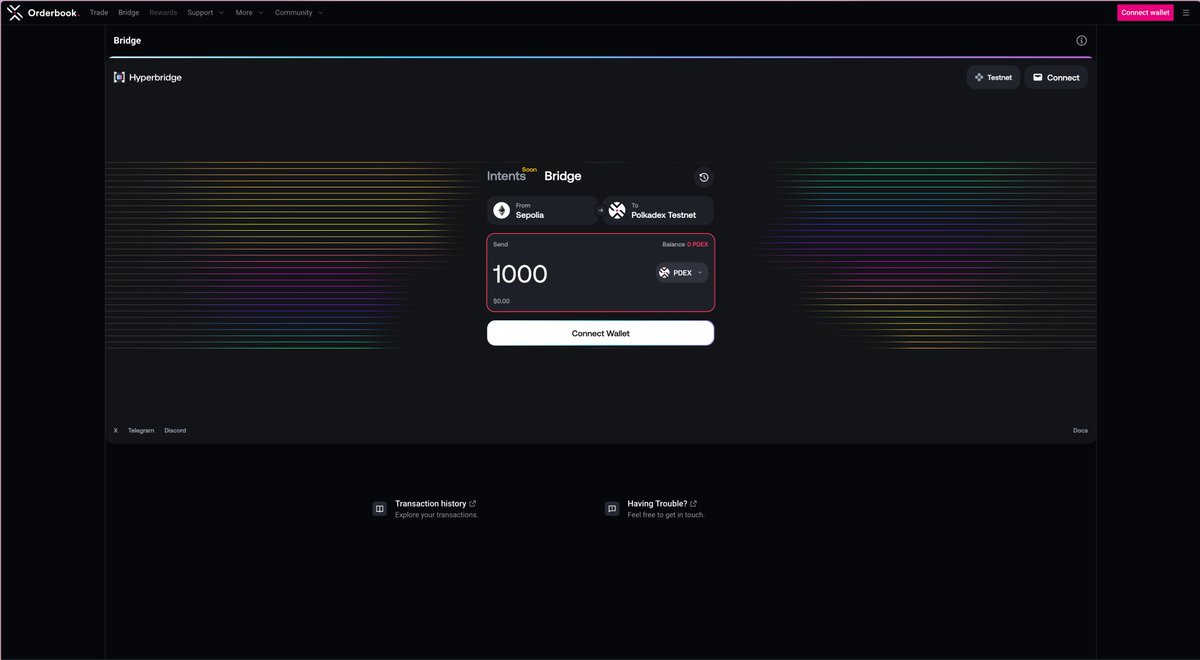Open the Docs link
Image resolution: width=1200 pixels, height=660 pixels.
tap(1080, 430)
